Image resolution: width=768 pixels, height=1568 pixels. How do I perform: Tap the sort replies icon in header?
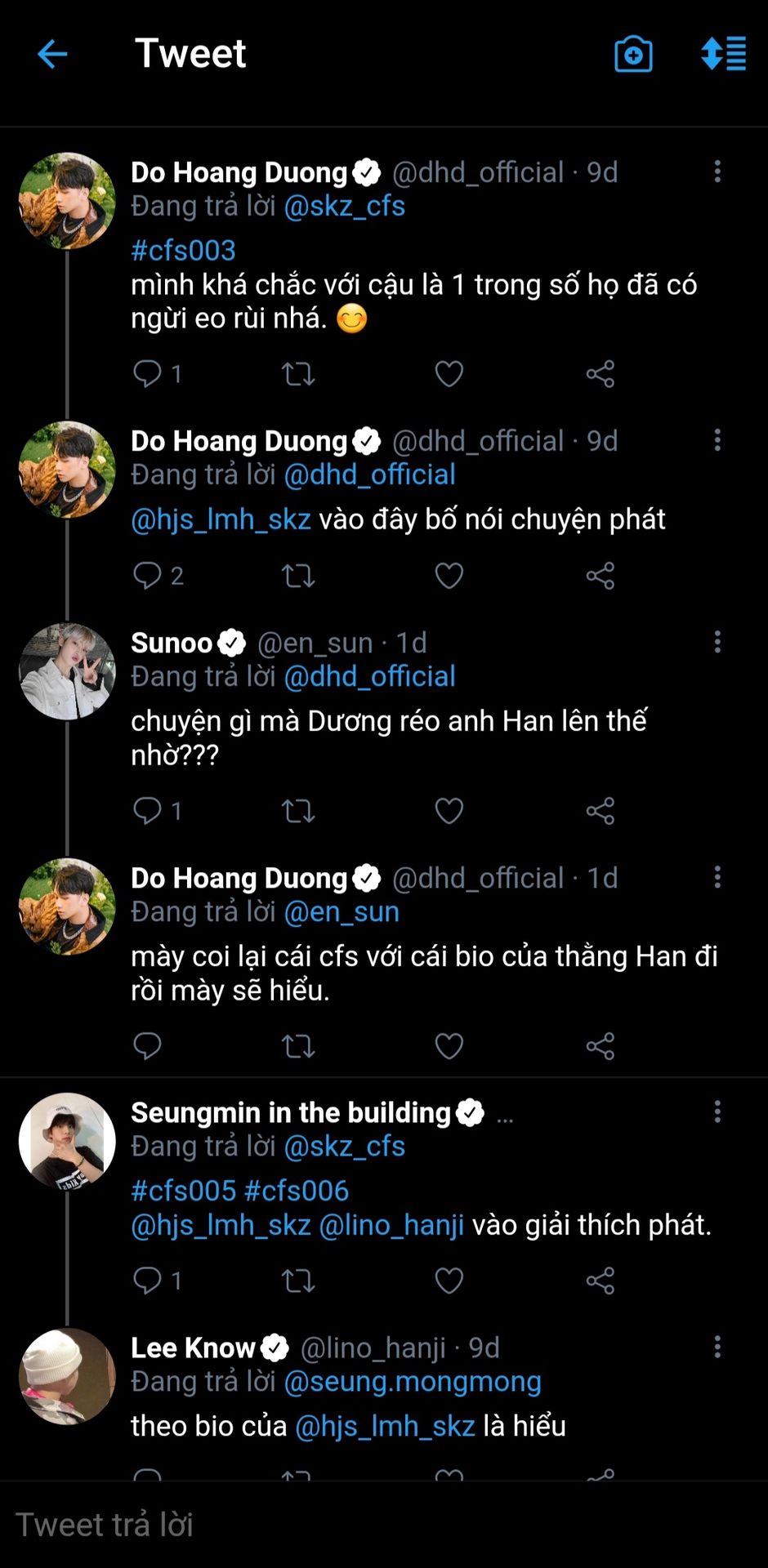pos(724,54)
